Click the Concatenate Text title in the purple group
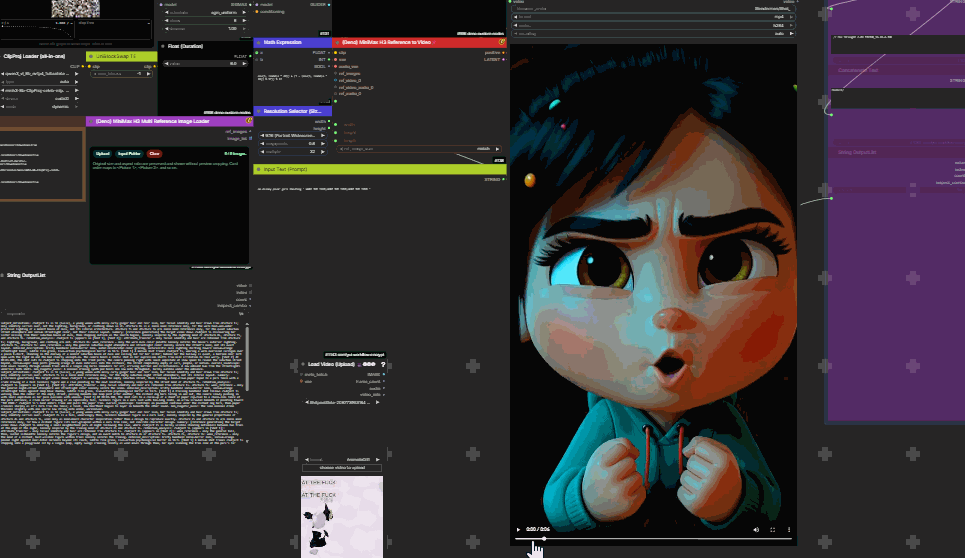The width and height of the screenshot is (965, 558). pos(858,70)
